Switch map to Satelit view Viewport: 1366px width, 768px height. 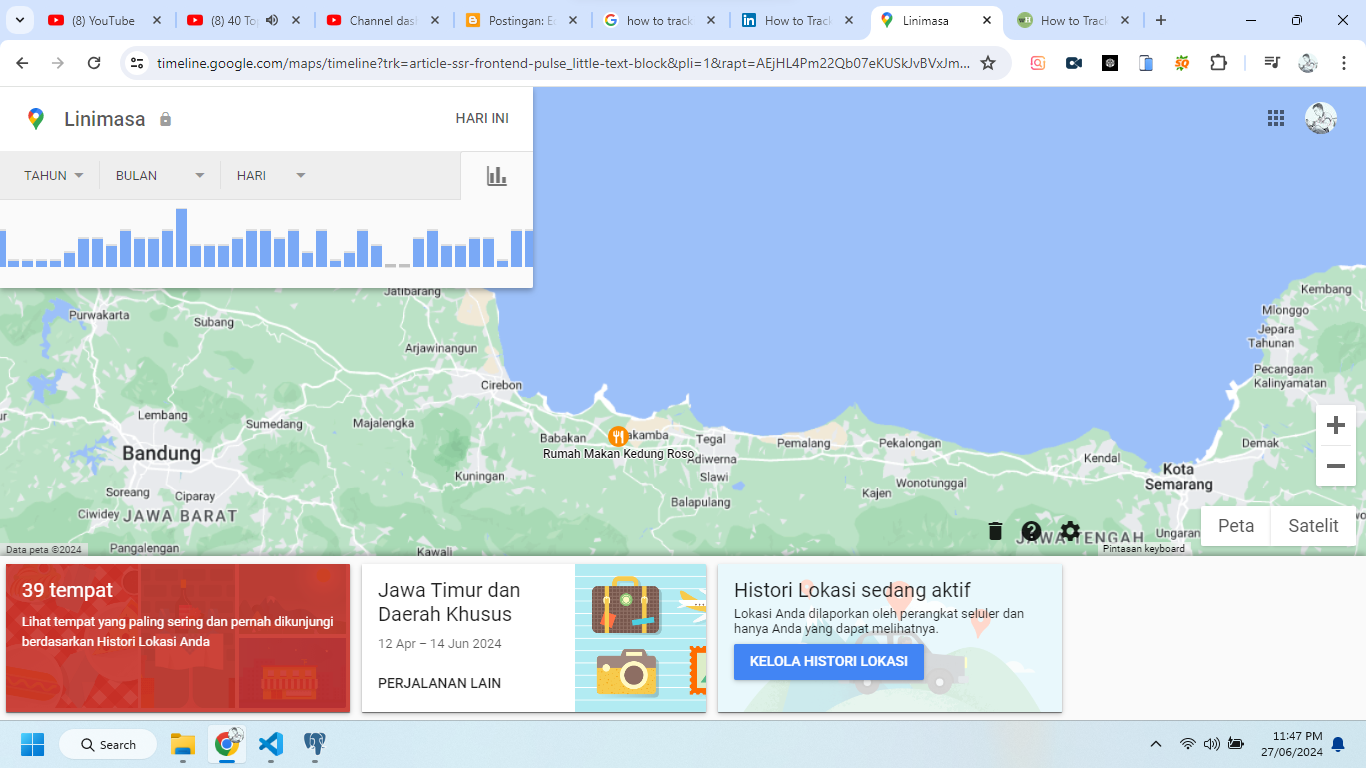1313,526
